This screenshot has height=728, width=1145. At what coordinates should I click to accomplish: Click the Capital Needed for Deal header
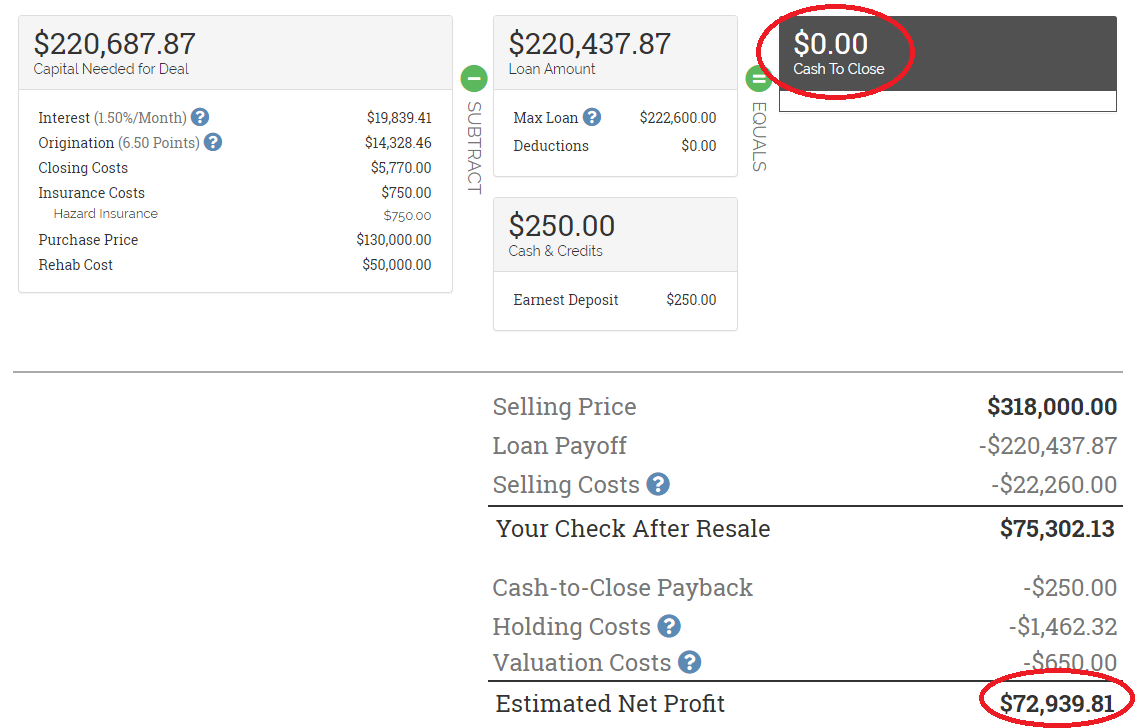pos(235,54)
